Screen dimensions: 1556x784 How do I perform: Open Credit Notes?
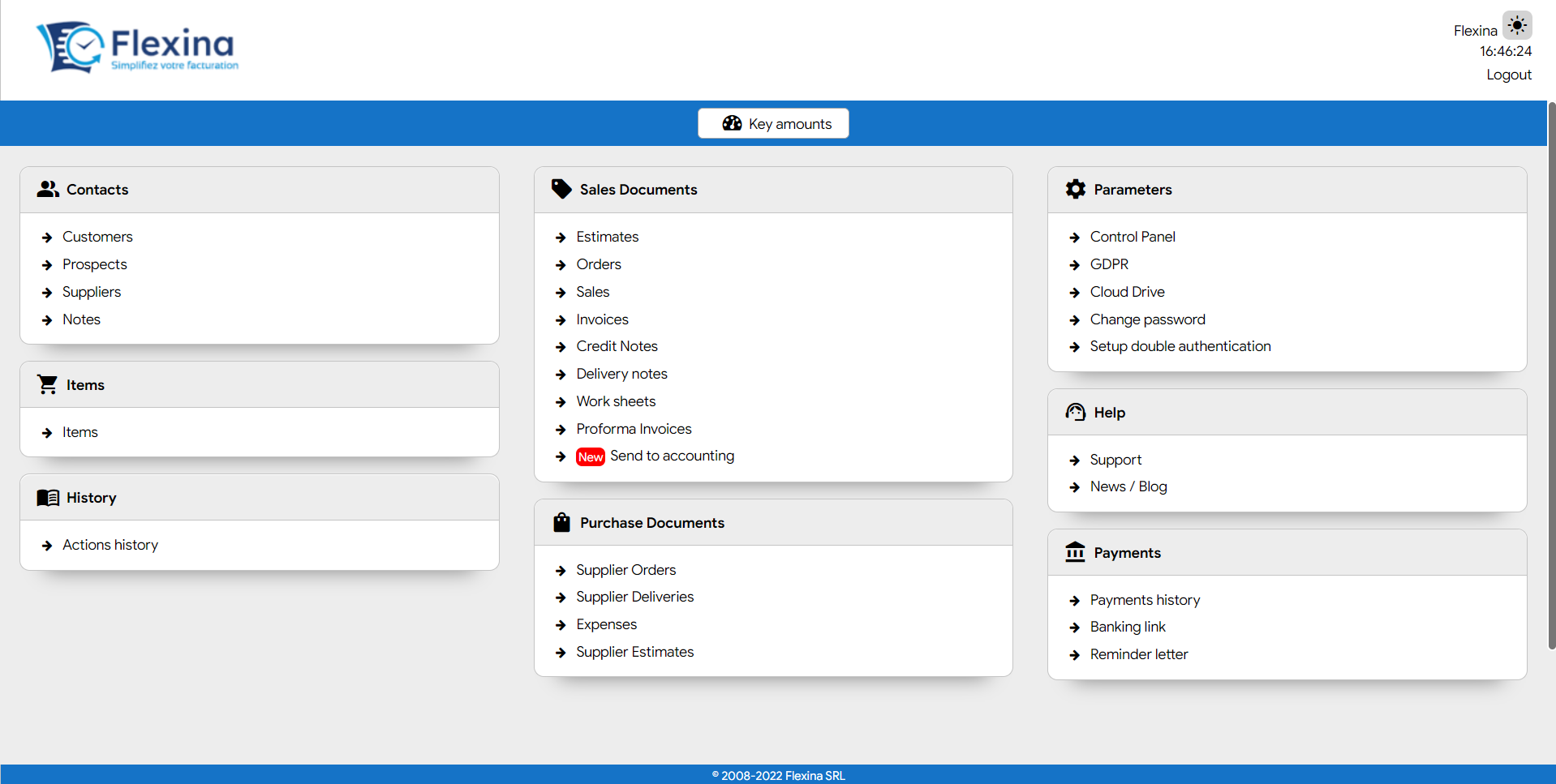617,346
